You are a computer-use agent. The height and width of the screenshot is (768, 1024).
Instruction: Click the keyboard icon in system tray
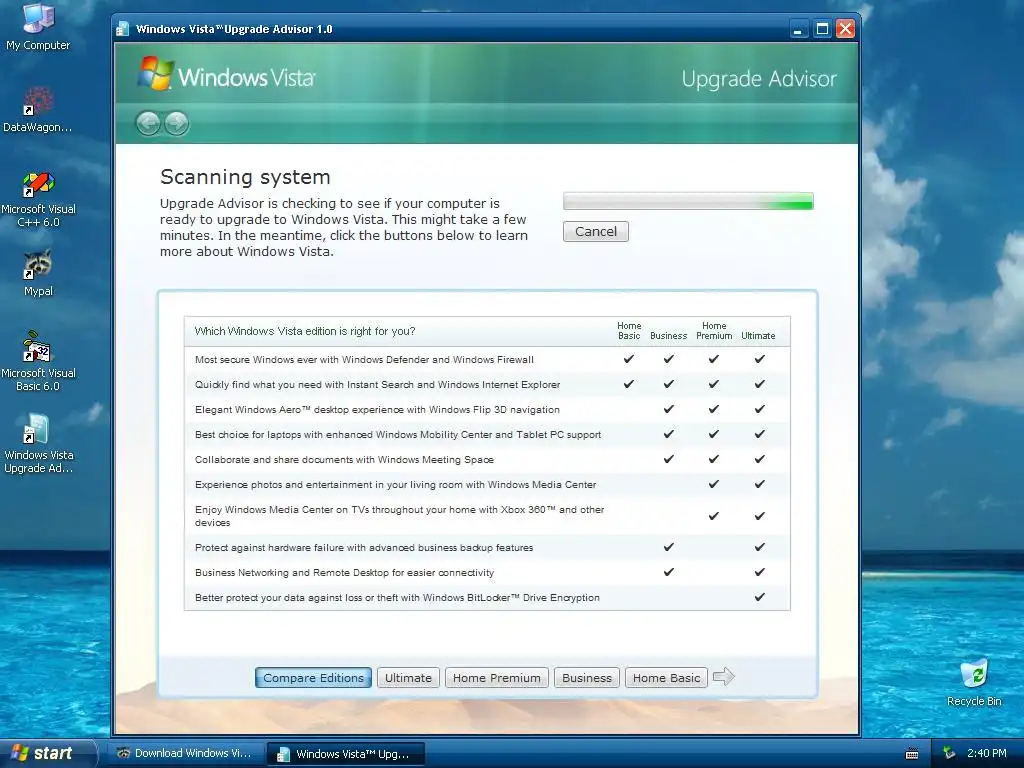pyautogui.click(x=912, y=754)
